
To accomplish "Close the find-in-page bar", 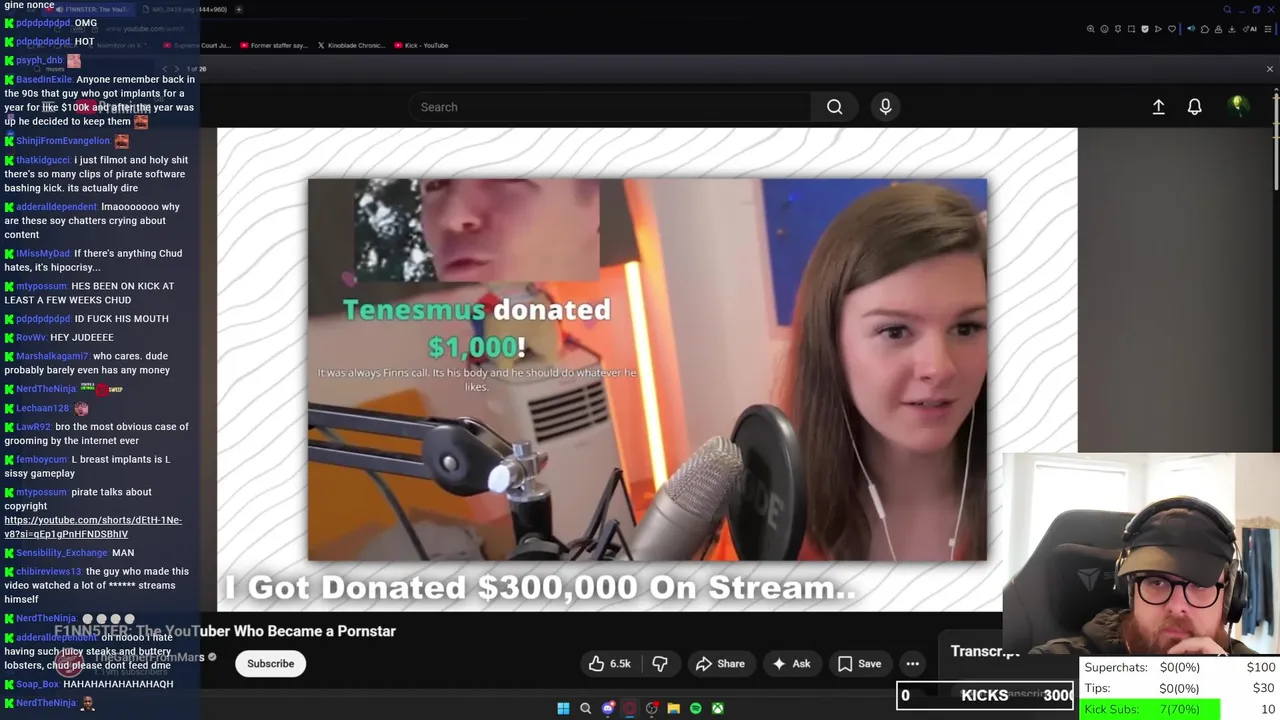I will pyautogui.click(x=1270, y=69).
